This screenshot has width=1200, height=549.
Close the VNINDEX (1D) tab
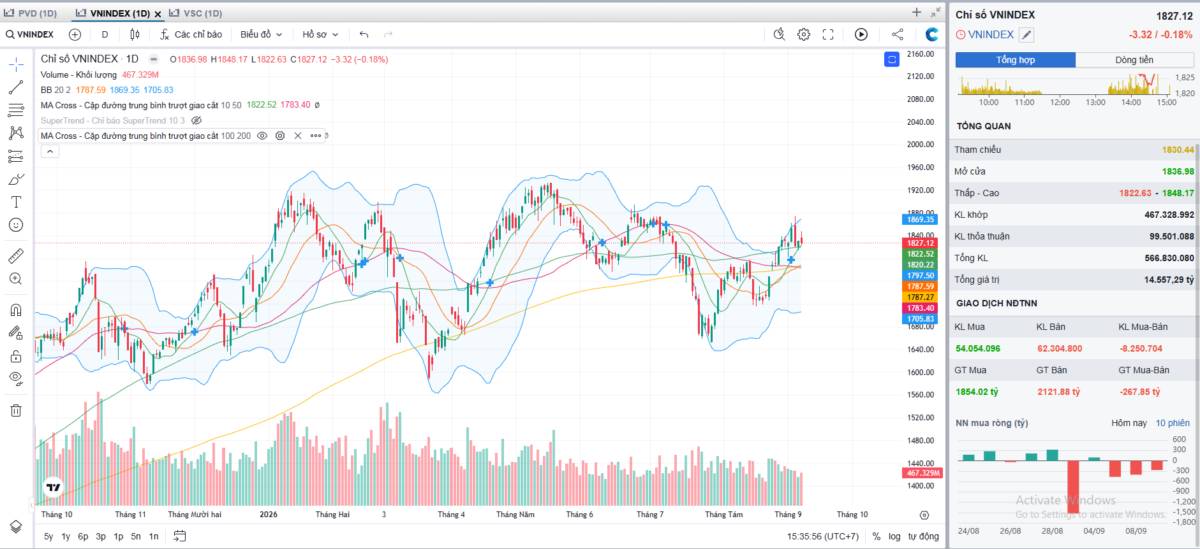(159, 13)
